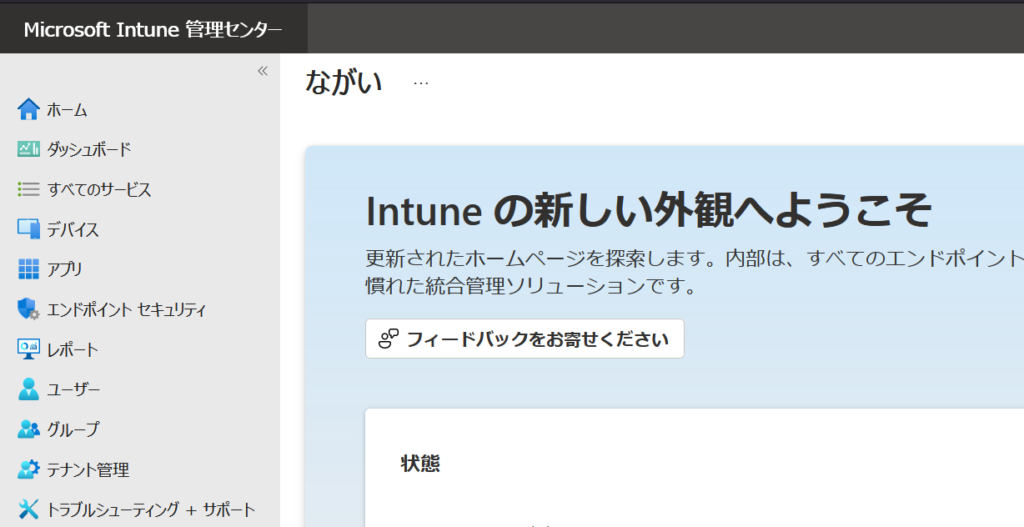Viewport: 1024px width, 527px height.
Task: Click the Devices monitor icon
Action: point(28,229)
